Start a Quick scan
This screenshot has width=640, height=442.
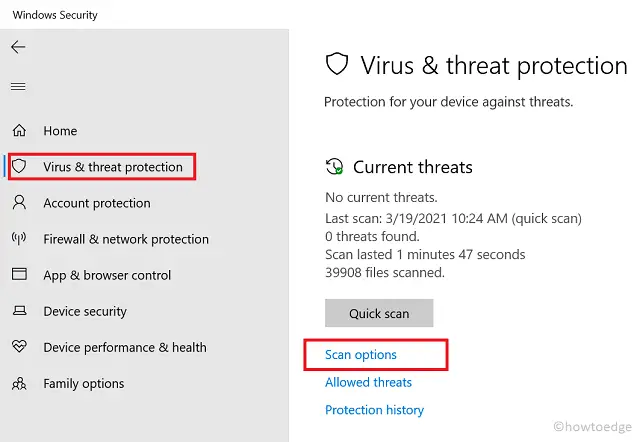click(379, 313)
